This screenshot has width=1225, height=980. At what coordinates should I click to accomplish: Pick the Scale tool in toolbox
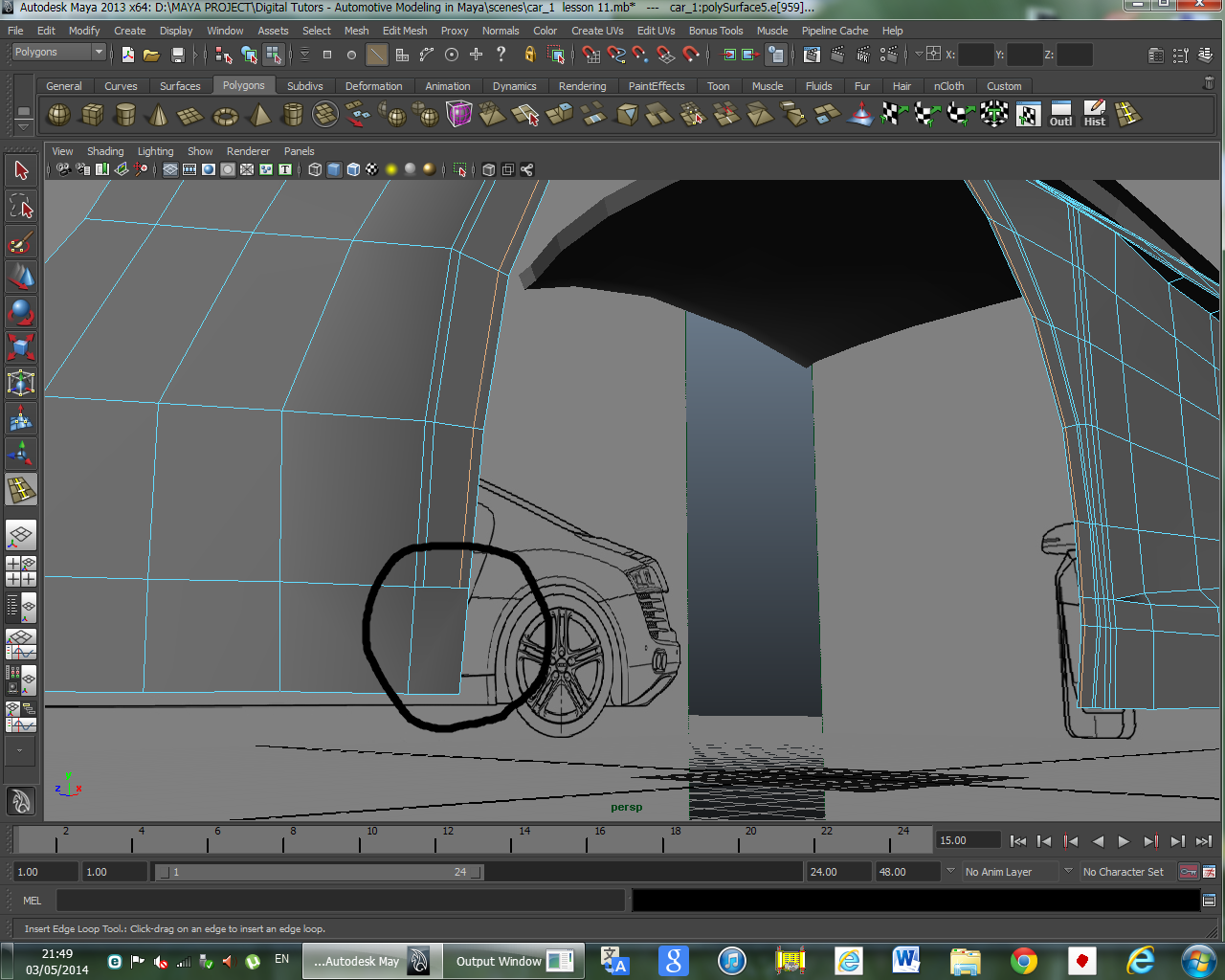coord(21,346)
